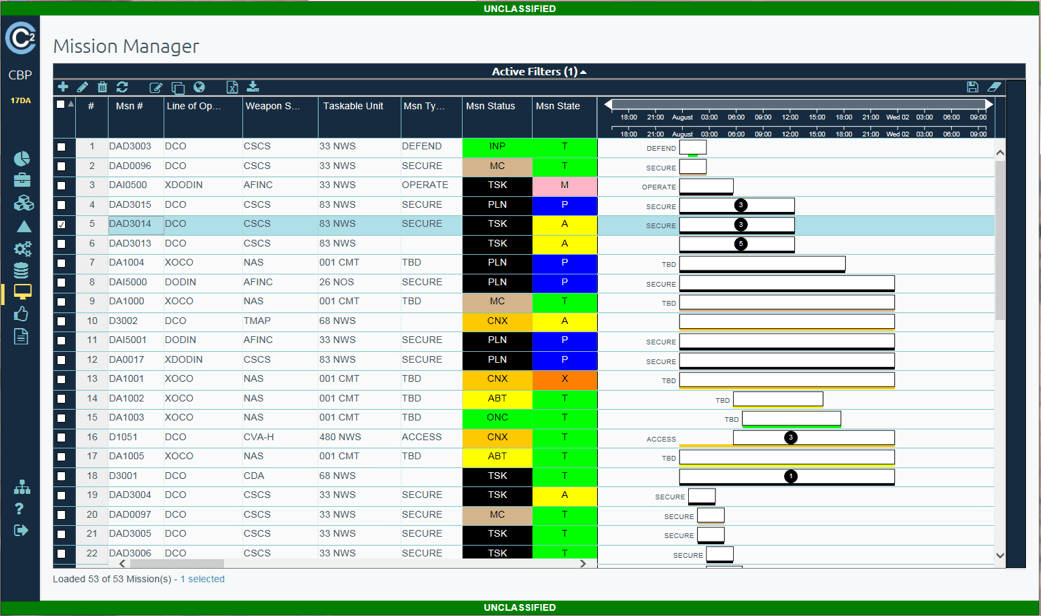1041x616 pixels.
Task: Click the trash delete icon in toolbar
Action: coord(102,88)
